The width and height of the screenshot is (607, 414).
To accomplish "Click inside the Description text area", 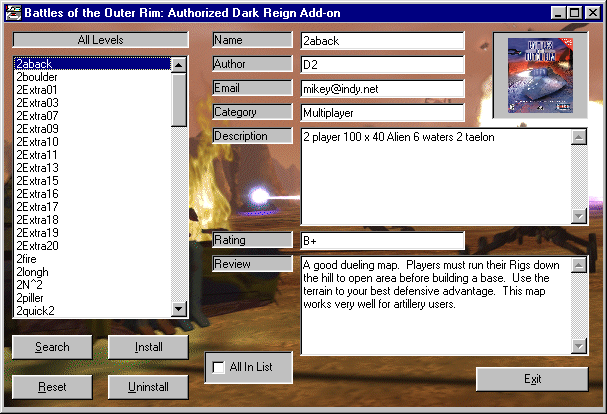I will pos(436,177).
